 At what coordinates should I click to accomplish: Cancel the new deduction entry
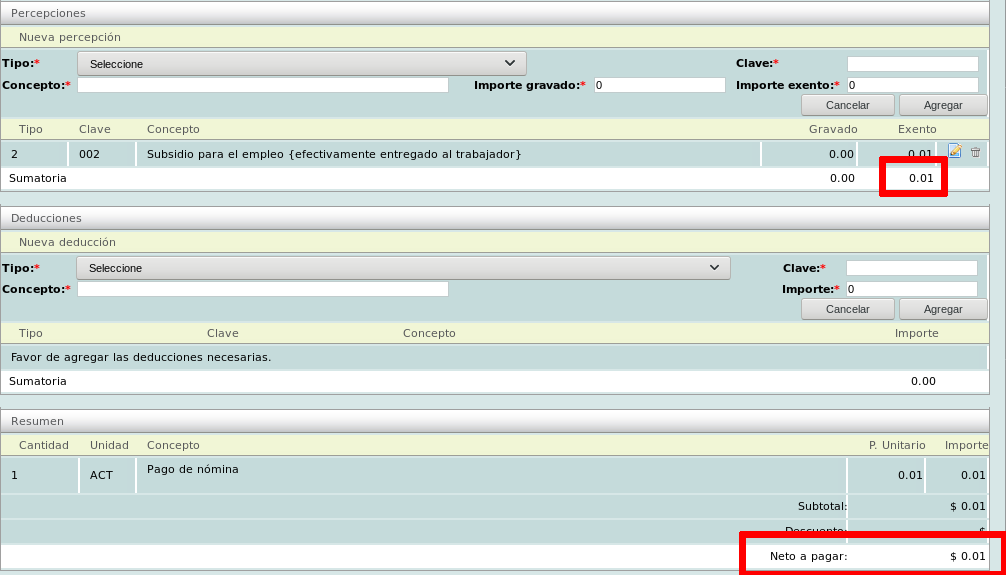[847, 309]
